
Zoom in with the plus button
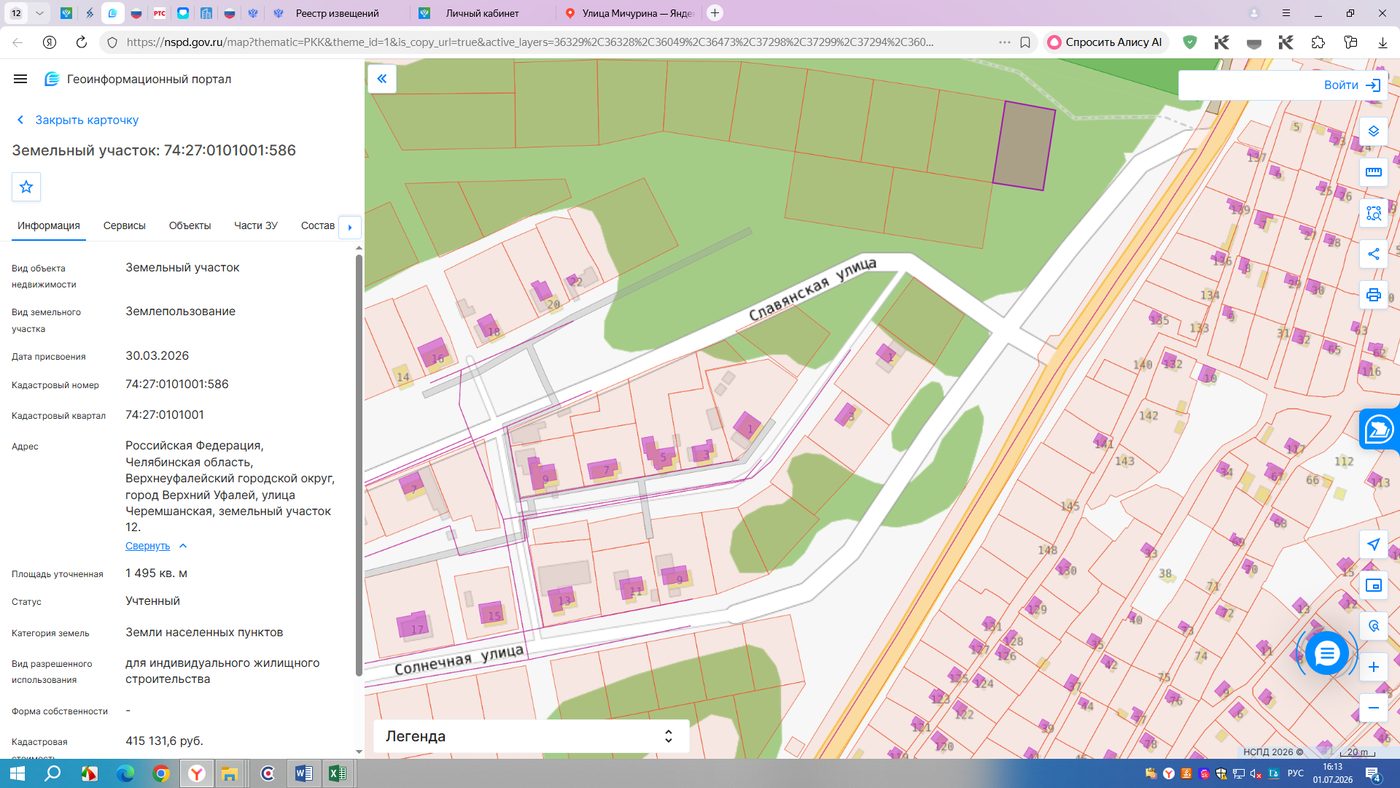coord(1374,667)
